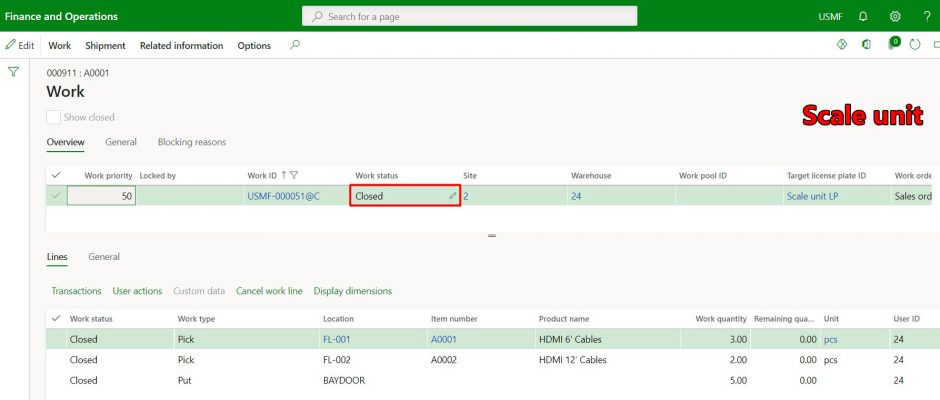The width and height of the screenshot is (940, 400).
Task: Switch to the upper General tab
Action: coord(121,143)
